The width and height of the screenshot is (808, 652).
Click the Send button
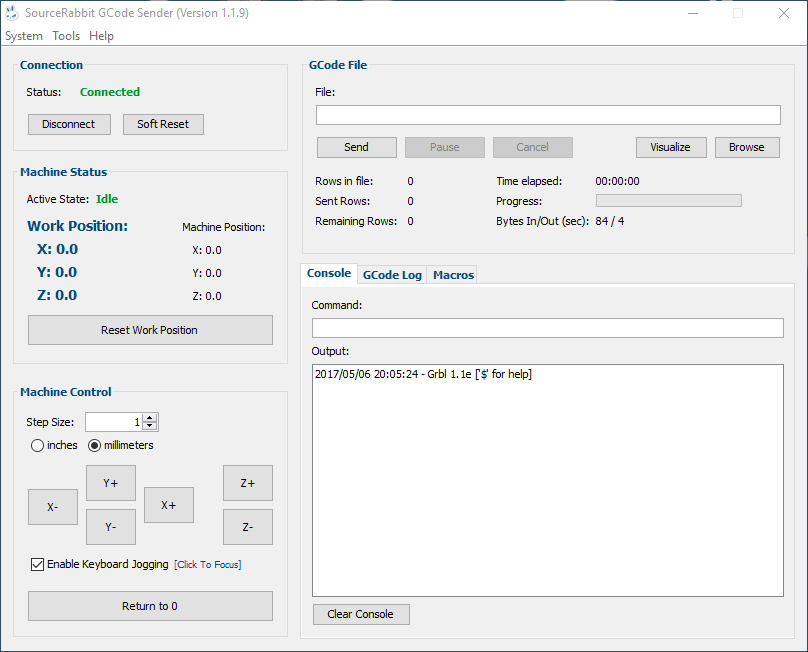pyautogui.click(x=357, y=147)
